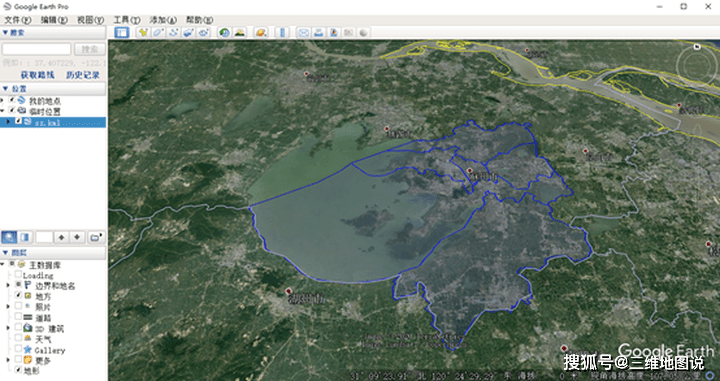
Task: Click the move up arrow button
Action: (62, 237)
